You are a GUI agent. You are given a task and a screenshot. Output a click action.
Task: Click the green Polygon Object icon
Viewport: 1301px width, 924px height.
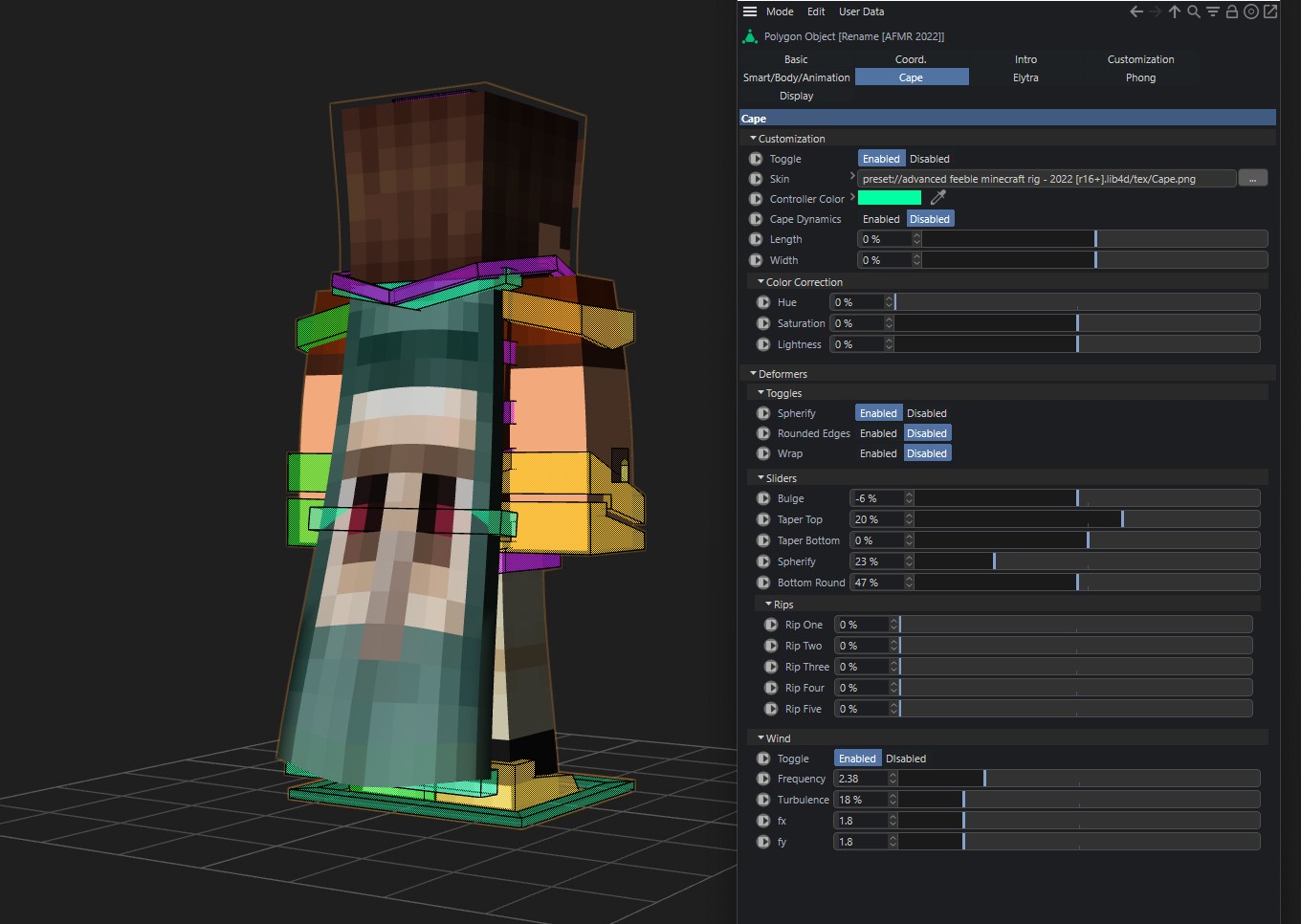(750, 36)
